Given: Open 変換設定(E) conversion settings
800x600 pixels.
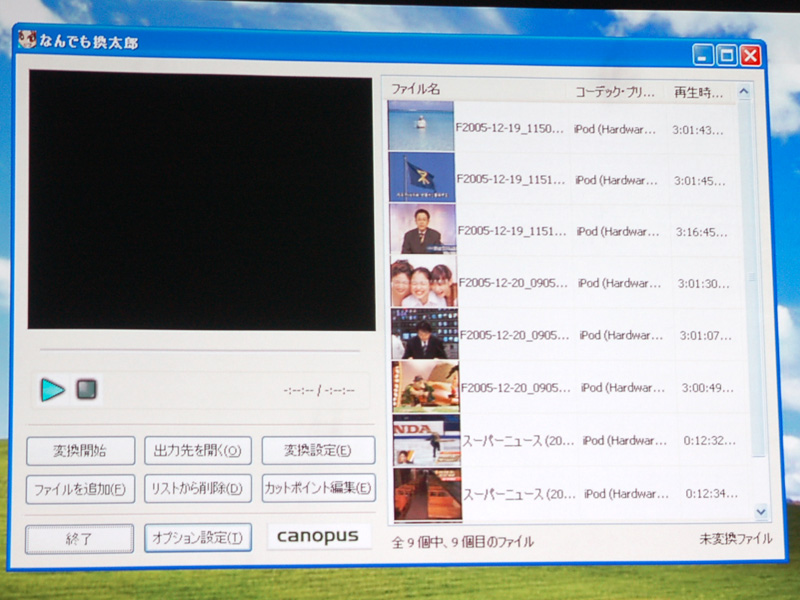Looking at the screenshot, I should (318, 450).
